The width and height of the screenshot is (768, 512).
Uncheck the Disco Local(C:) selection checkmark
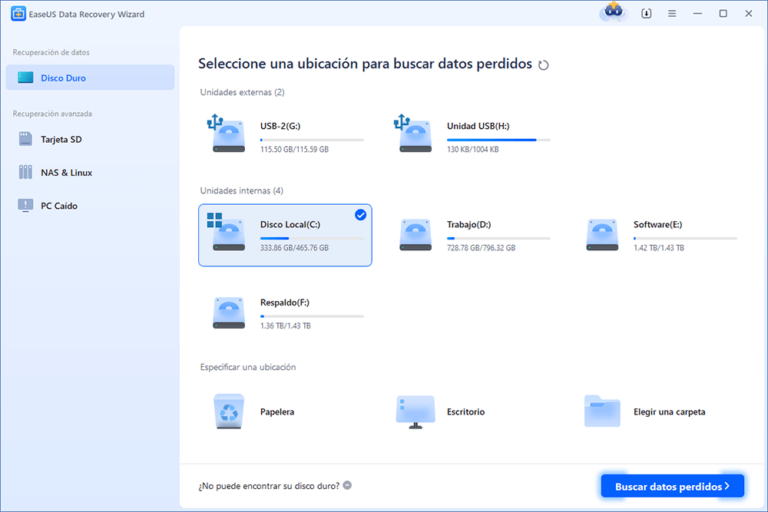tap(360, 215)
